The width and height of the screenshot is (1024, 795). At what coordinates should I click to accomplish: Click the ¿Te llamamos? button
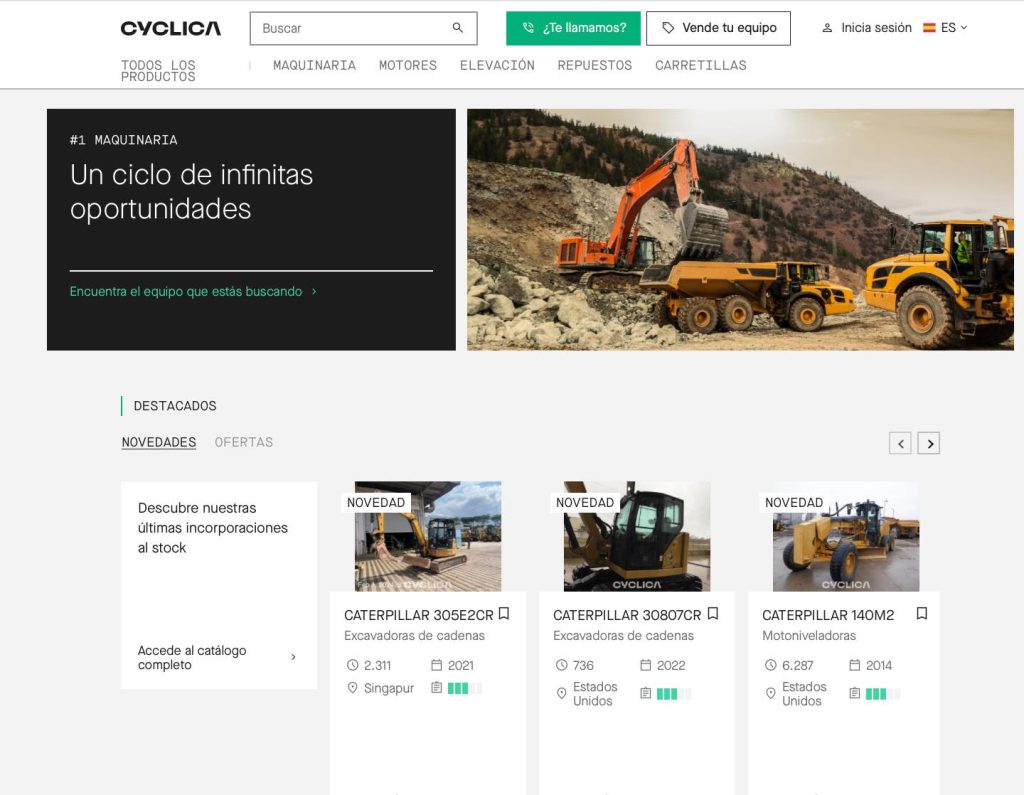coord(573,28)
